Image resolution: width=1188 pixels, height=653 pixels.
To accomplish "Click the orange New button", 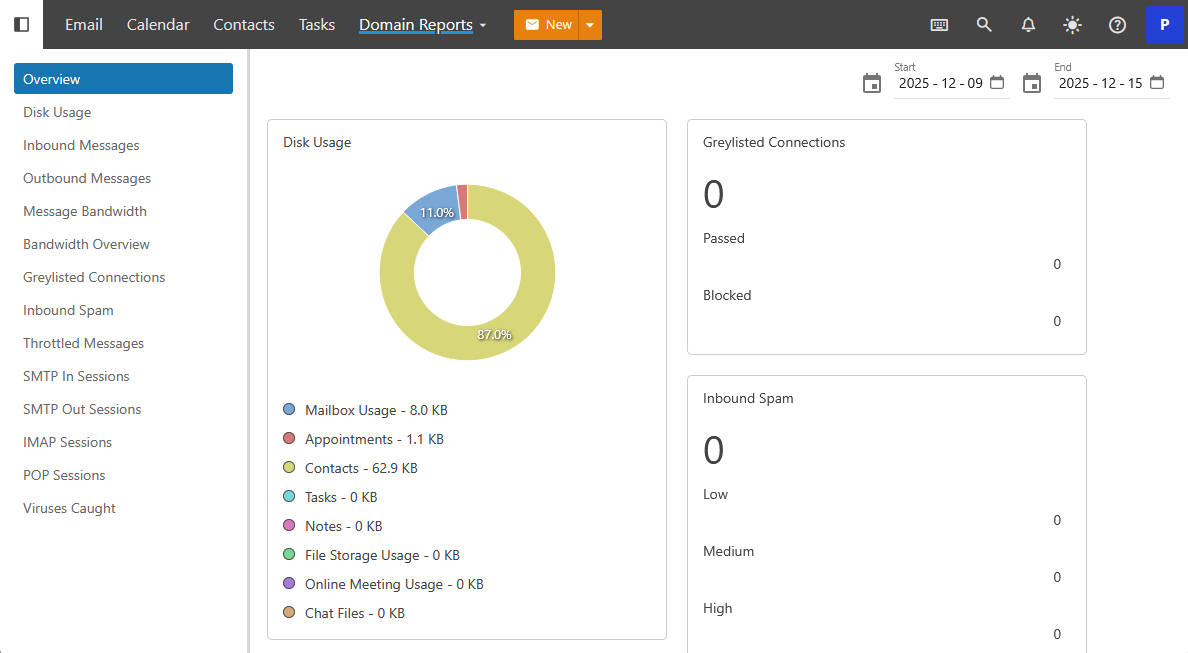I will pyautogui.click(x=547, y=25).
